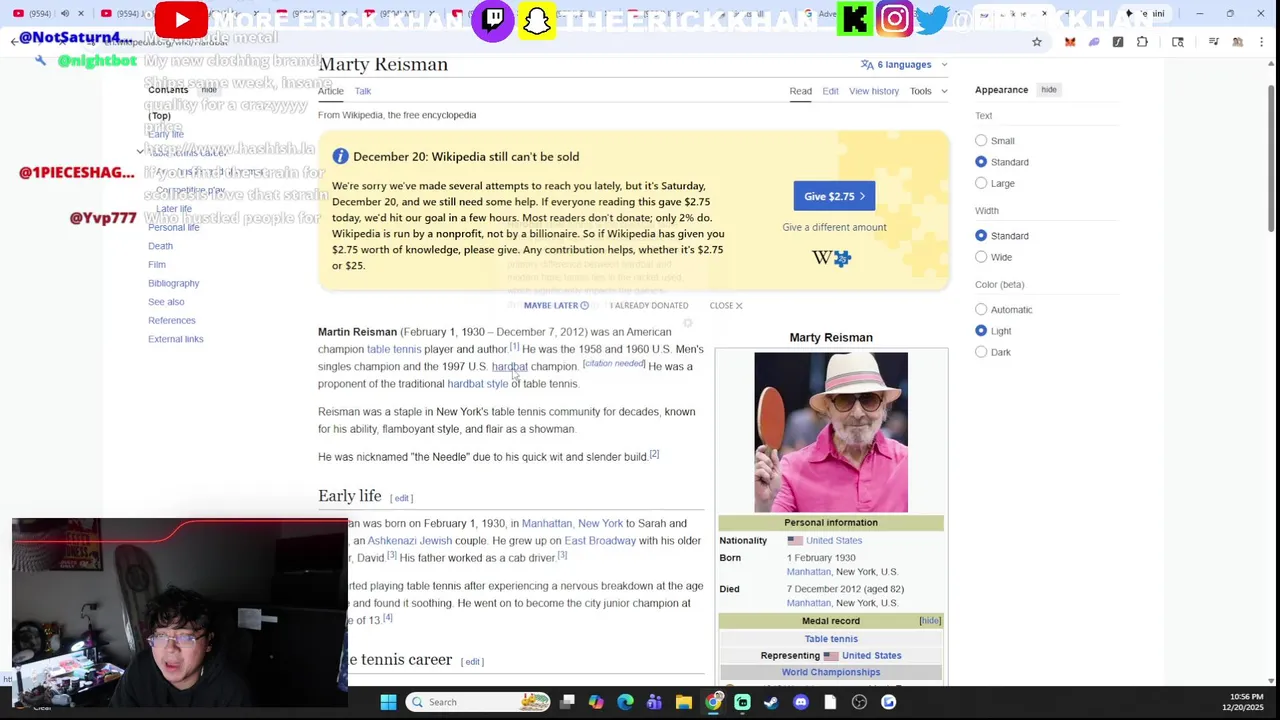Bookmark this page with the star icon
The height and width of the screenshot is (720, 1280).
click(1037, 42)
